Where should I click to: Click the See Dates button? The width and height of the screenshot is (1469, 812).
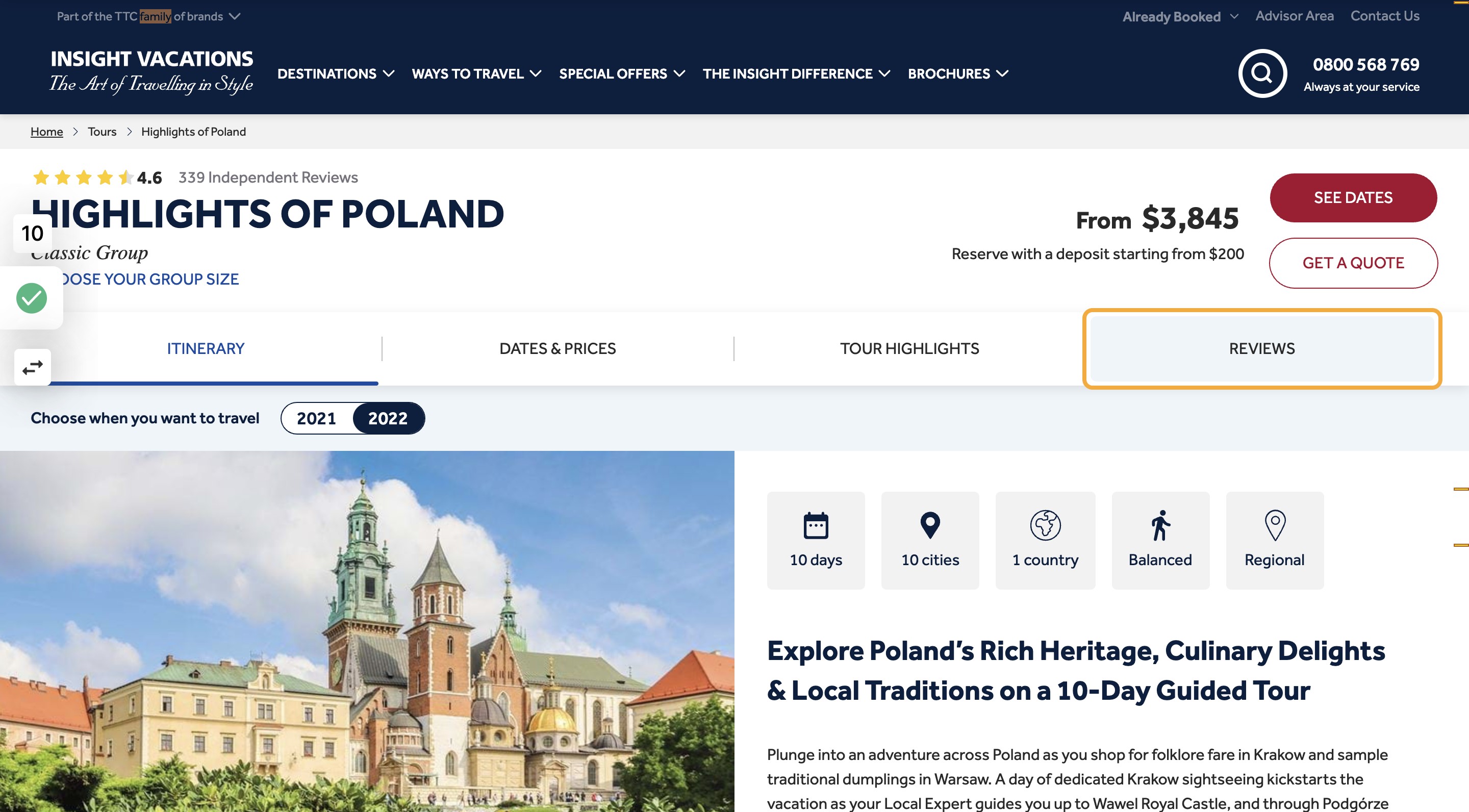tap(1353, 197)
